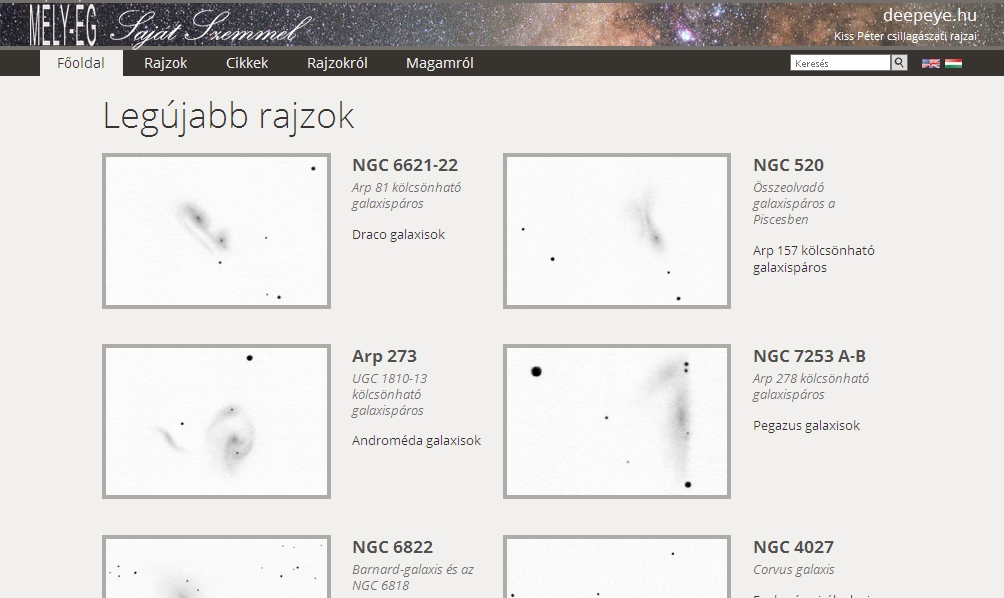Open the NGC 4027 drawing thumbnail
Image resolution: width=1004 pixels, height=598 pixels.
617,567
